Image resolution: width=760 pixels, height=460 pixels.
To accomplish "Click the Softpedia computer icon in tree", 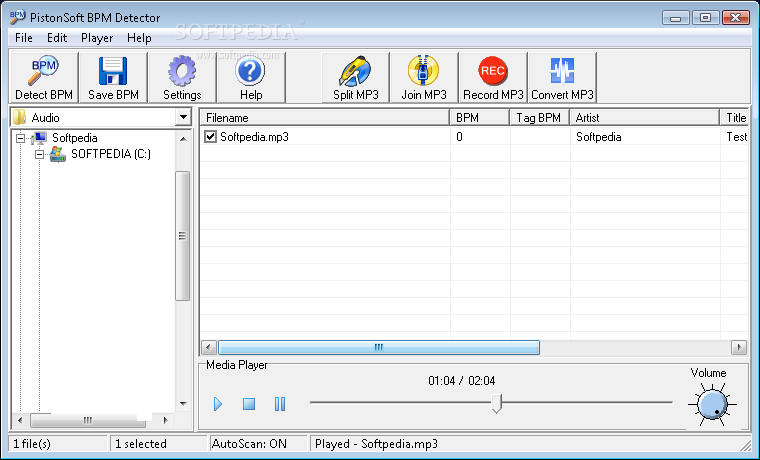I will (39, 138).
